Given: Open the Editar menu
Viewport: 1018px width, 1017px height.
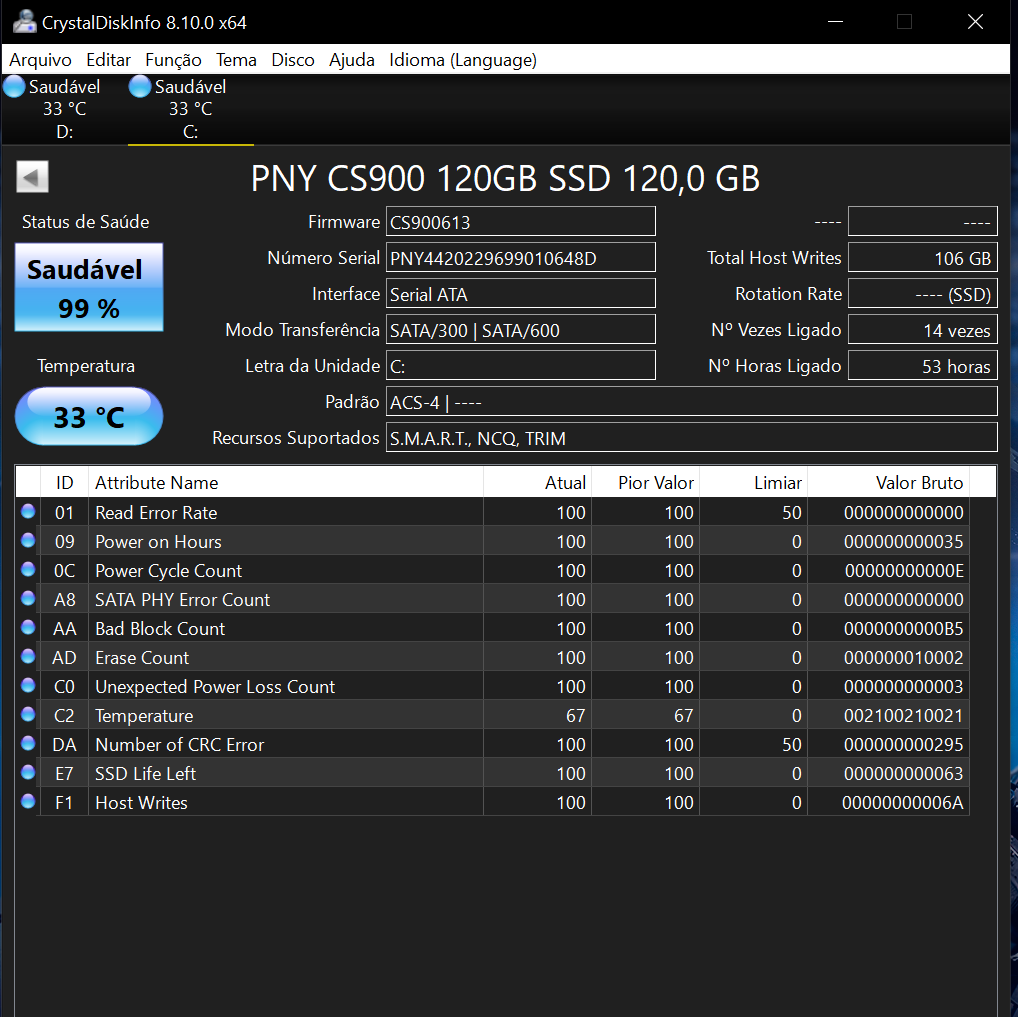Looking at the screenshot, I should (x=108, y=60).
